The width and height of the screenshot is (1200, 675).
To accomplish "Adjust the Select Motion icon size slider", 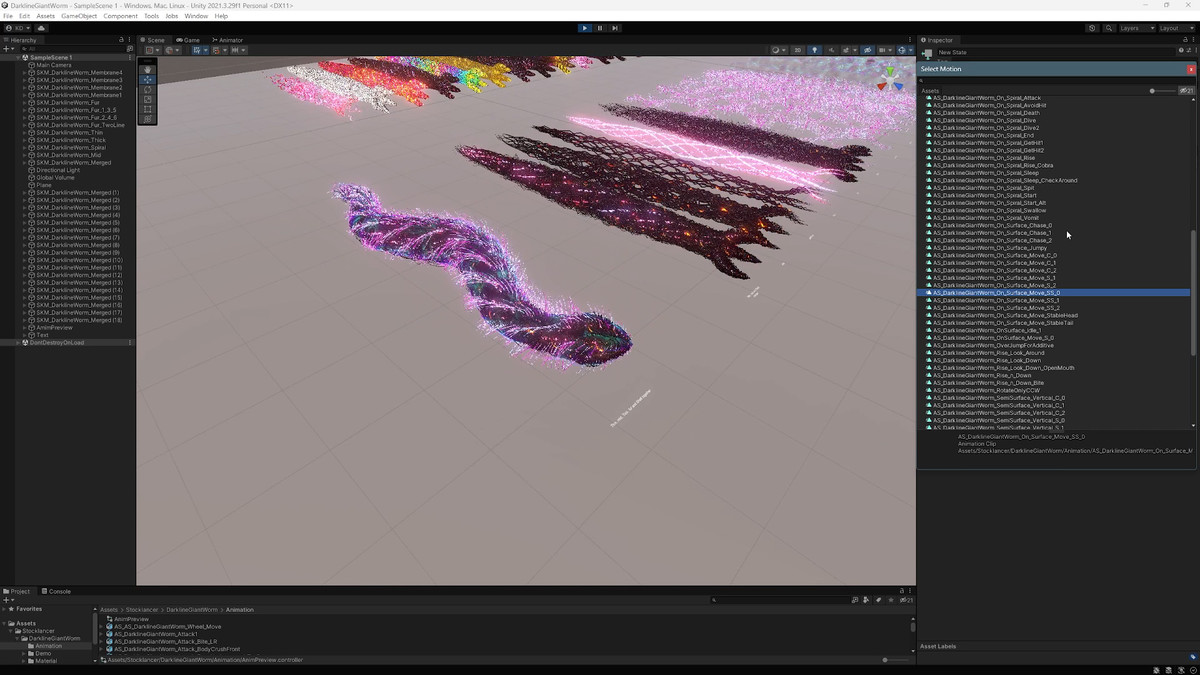I will pyautogui.click(x=1153, y=91).
